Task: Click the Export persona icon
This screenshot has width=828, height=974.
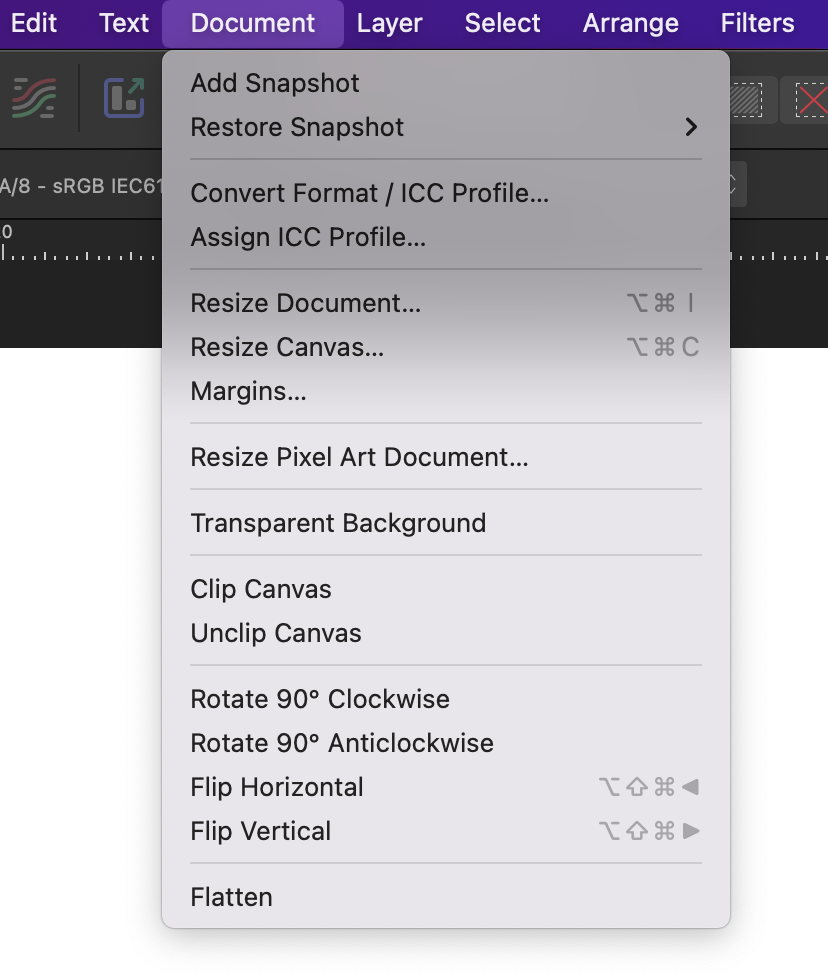Action: [124, 99]
